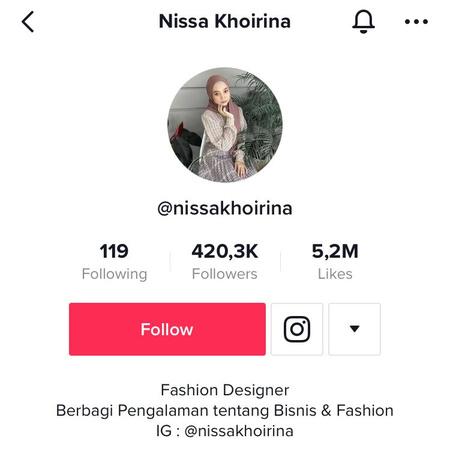
Task: Tap the Followers label
Action: click(x=225, y=274)
